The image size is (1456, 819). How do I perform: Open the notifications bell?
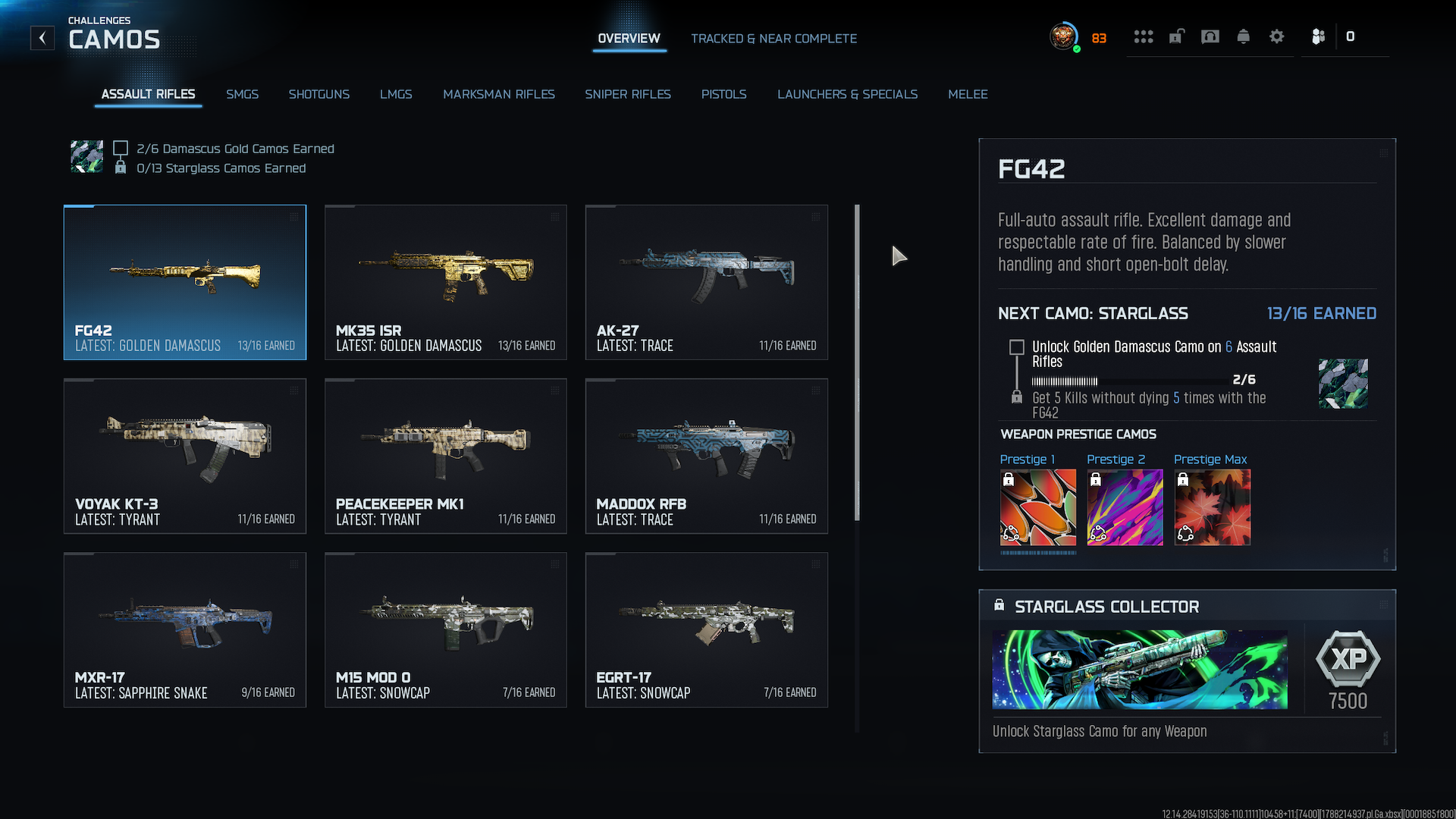point(1244,36)
